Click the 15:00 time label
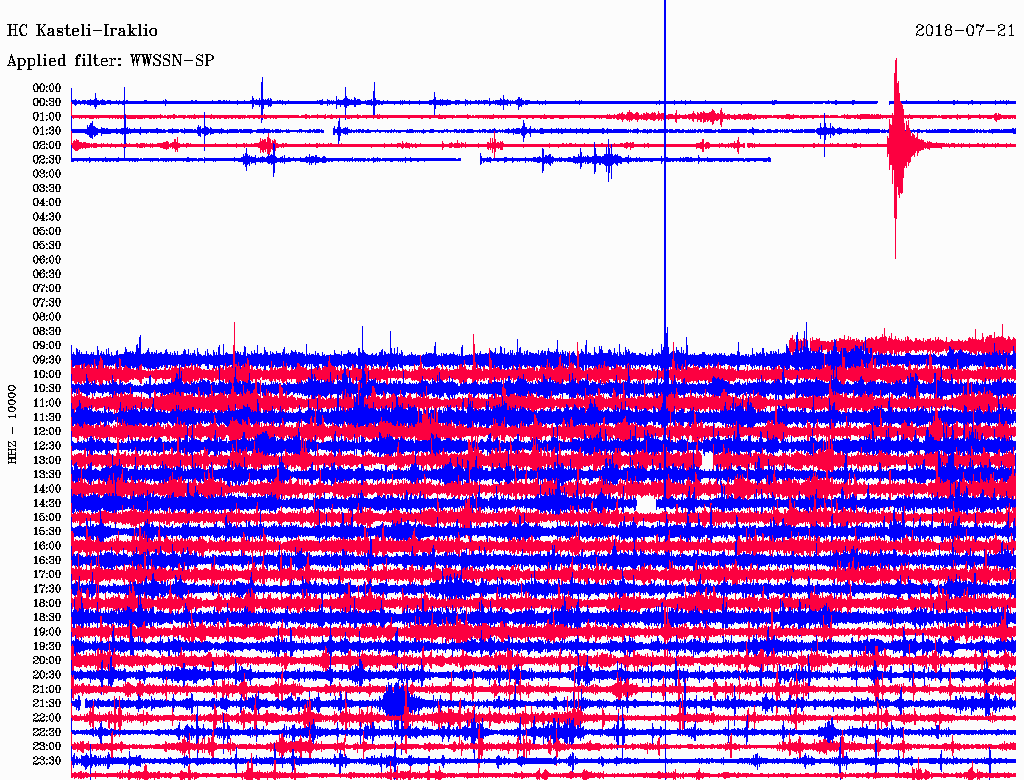Viewport: 1024px width, 780px height. pyautogui.click(x=47, y=517)
